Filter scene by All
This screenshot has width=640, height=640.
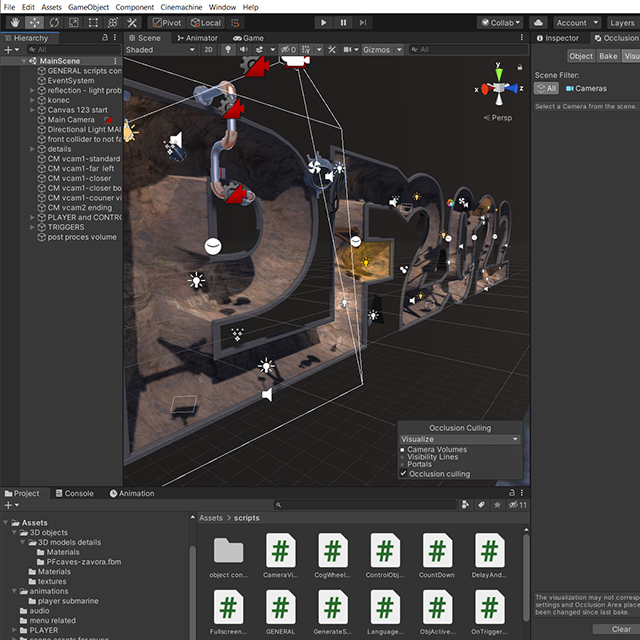(x=546, y=89)
